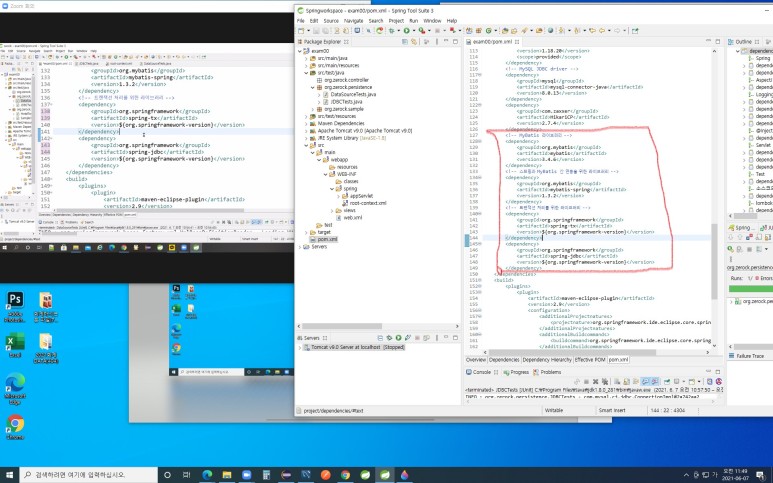Open the Window menu
The height and width of the screenshot is (483, 773).
(x=432, y=21)
